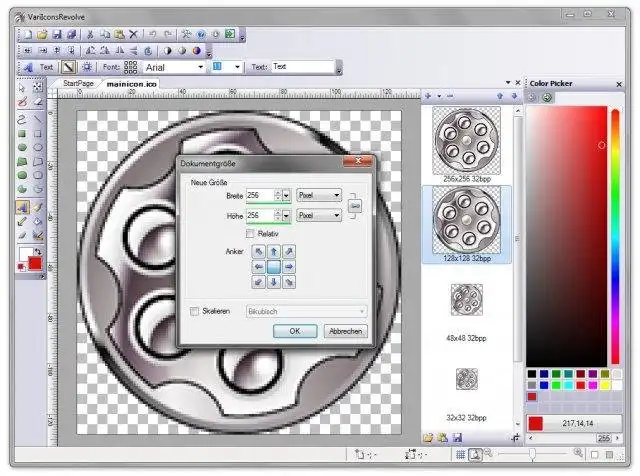Open the Höhe value dropdown arrow

(287, 215)
